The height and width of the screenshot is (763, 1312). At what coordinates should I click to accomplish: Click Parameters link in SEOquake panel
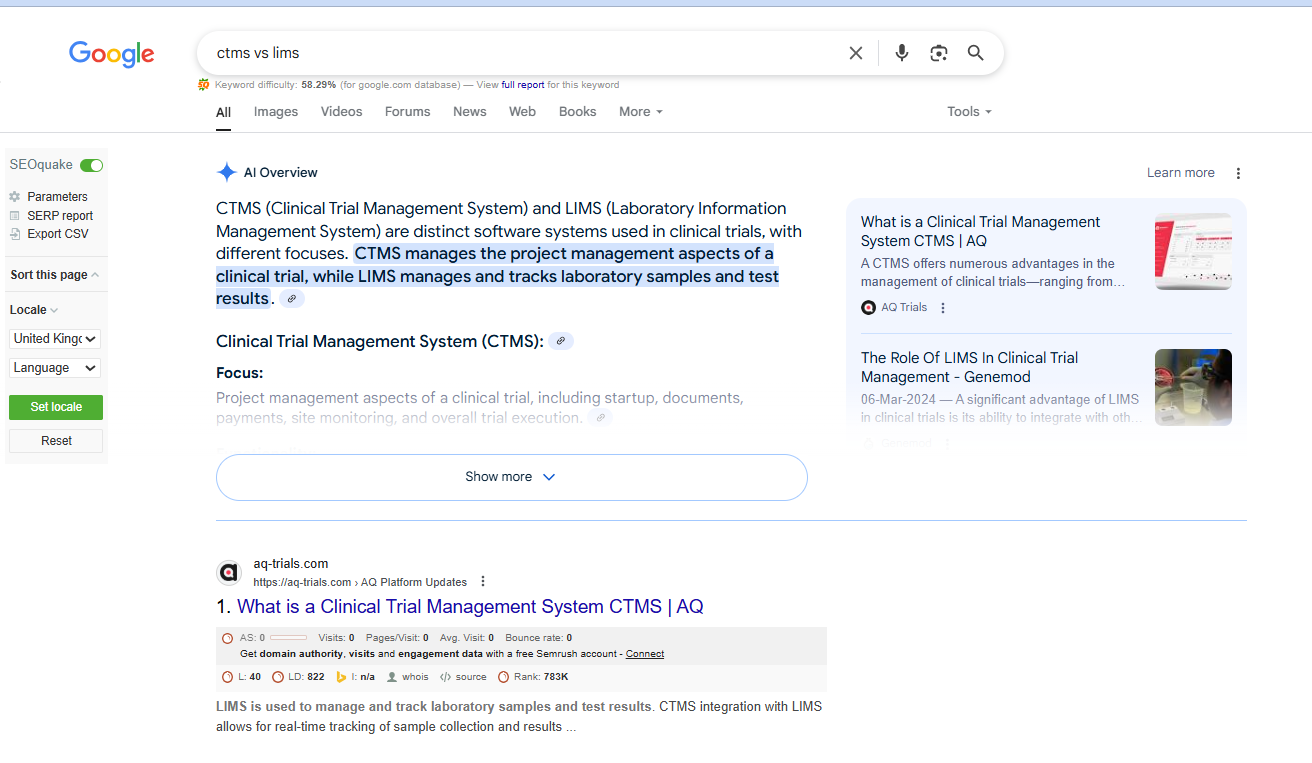pos(58,197)
